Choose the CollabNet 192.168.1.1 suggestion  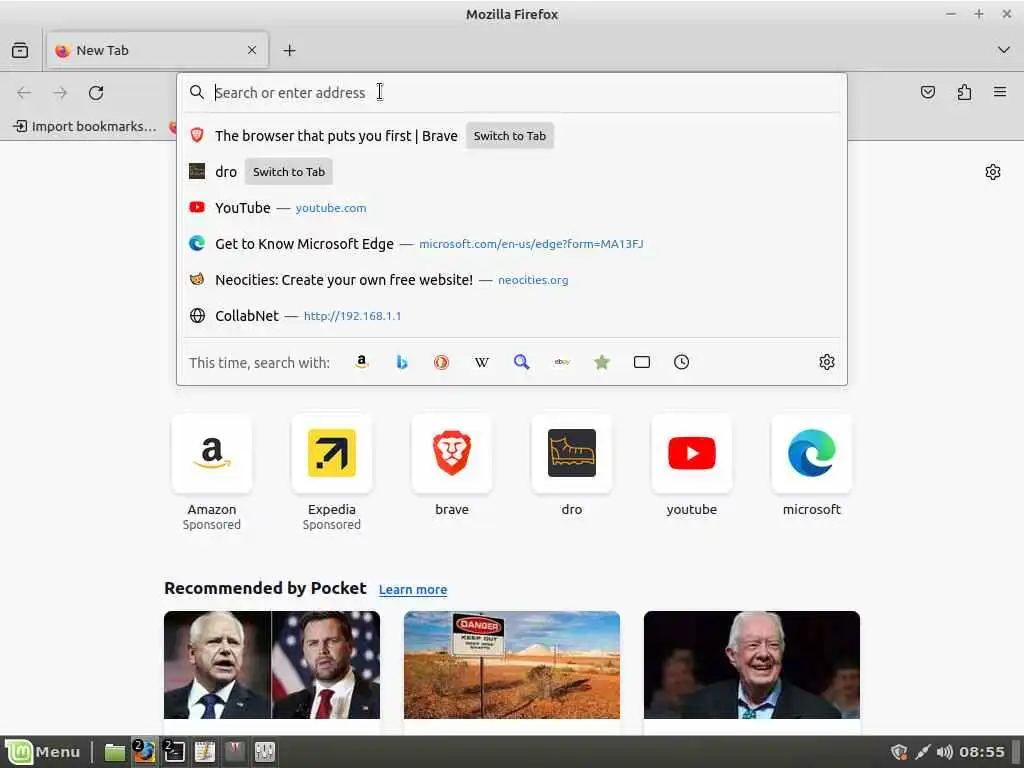[x=512, y=315]
